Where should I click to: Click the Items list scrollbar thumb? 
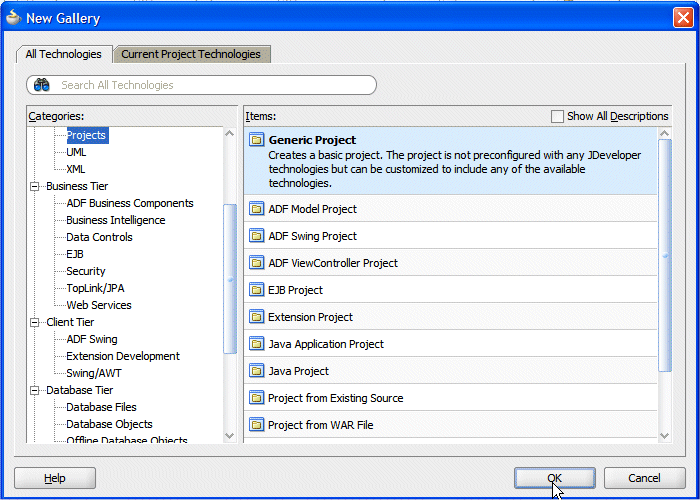pos(664,255)
